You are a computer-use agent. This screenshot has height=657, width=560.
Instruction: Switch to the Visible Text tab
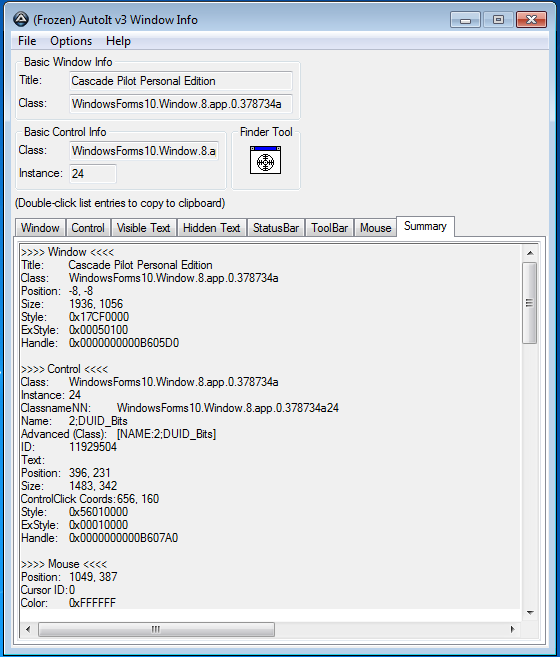(x=143, y=228)
